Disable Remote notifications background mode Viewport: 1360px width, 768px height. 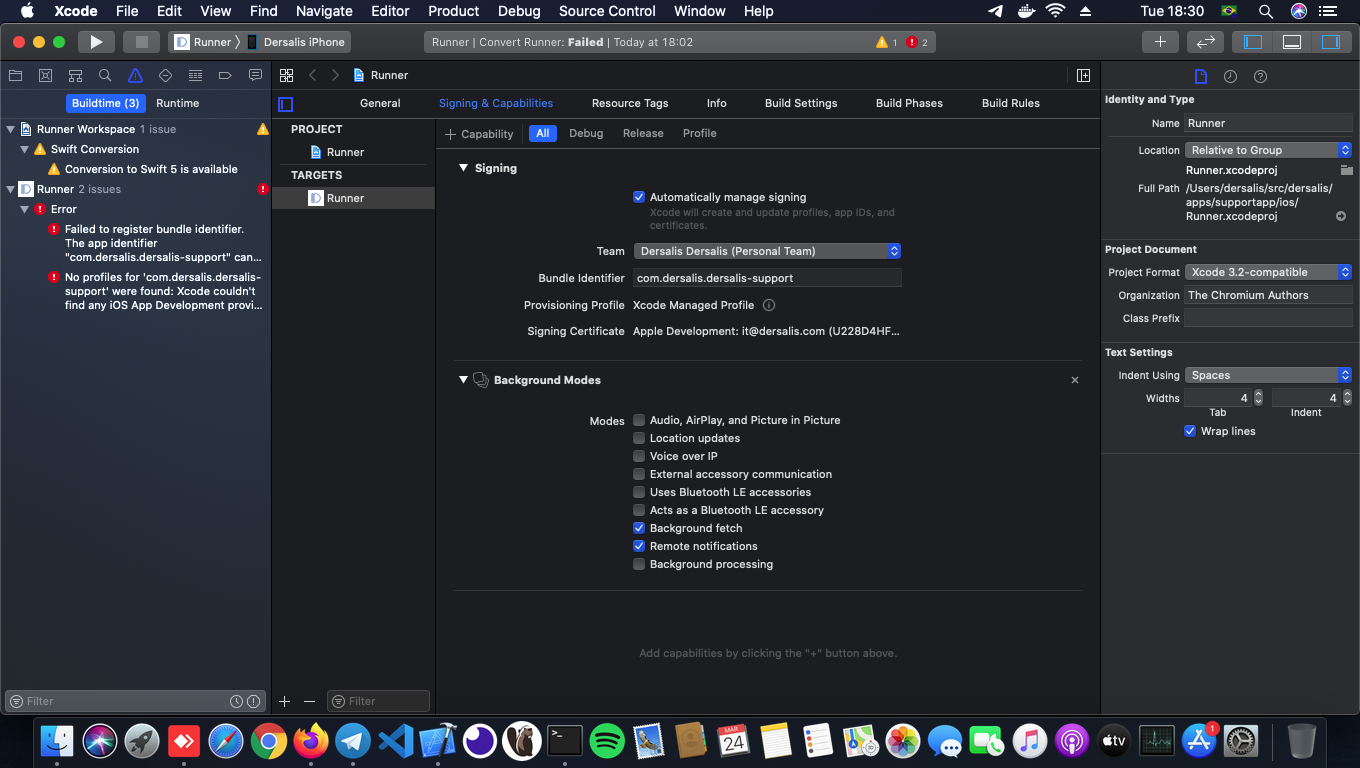tap(639, 546)
